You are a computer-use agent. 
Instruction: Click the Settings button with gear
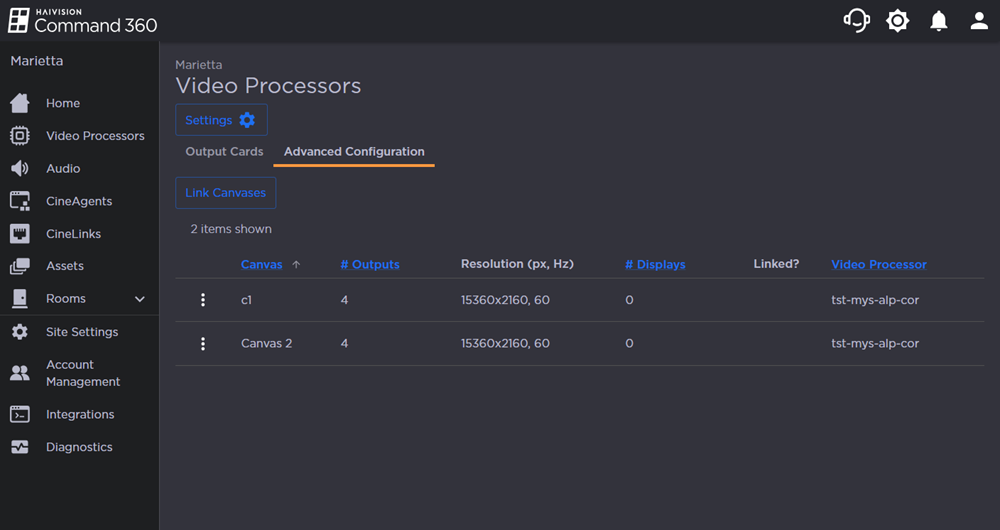coord(221,120)
